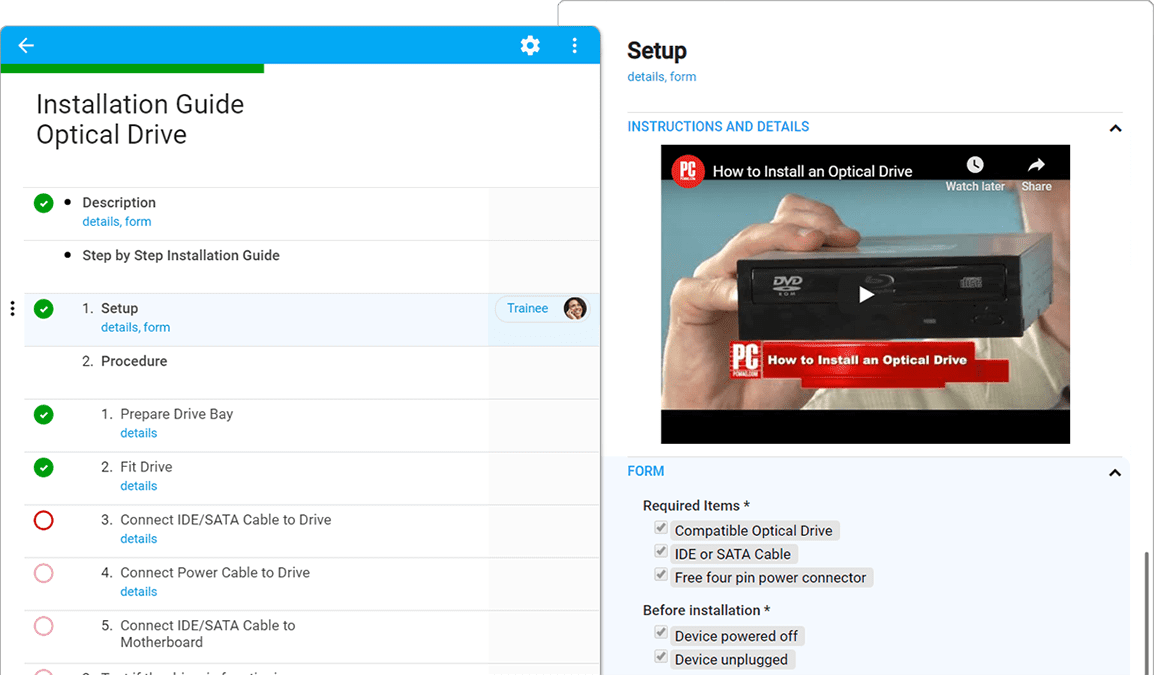Open settings gear in the header
Screen dimensions: 1154x675
[530, 45]
